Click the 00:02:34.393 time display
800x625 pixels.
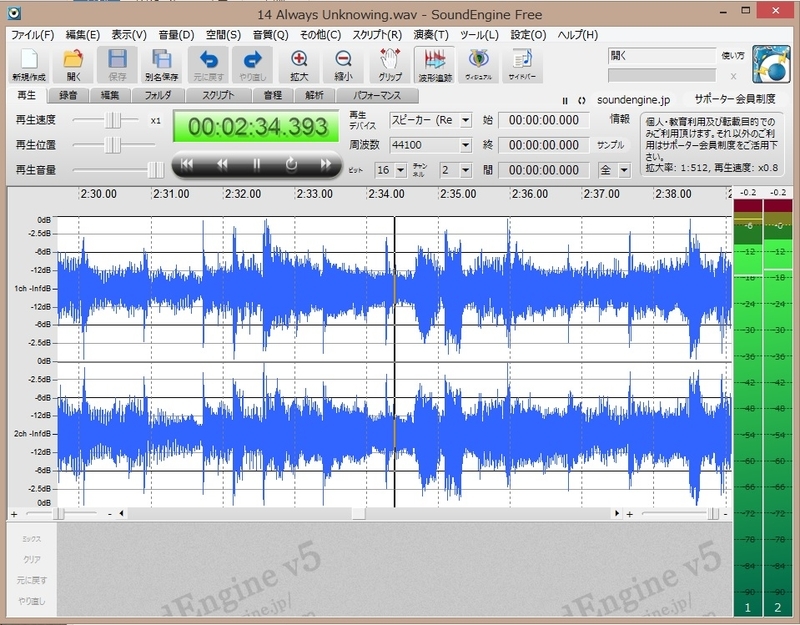tap(256, 126)
